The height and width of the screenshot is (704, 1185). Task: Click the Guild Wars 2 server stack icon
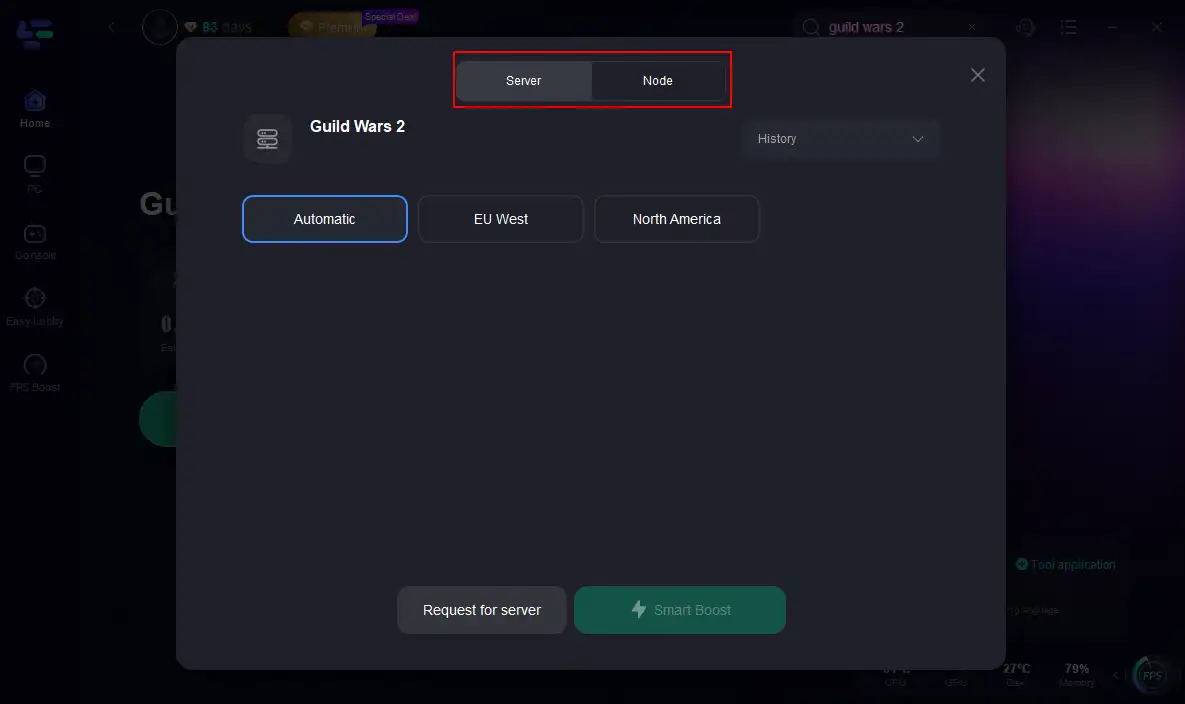[267, 139]
